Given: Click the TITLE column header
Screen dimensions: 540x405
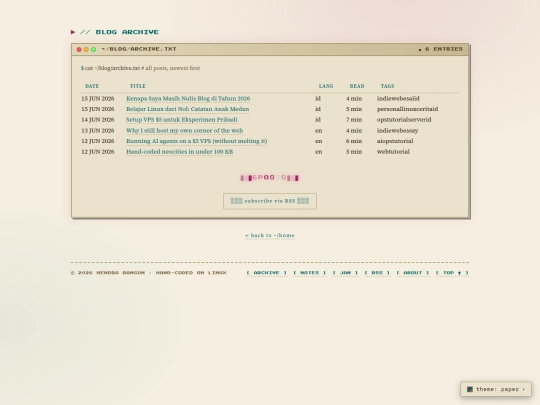Looking at the screenshot, I should point(138,86).
